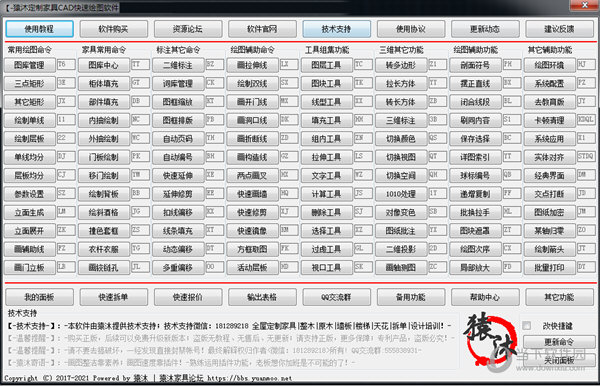Click the 软件购买 button
Screen dimensions: 600x386
point(114,29)
